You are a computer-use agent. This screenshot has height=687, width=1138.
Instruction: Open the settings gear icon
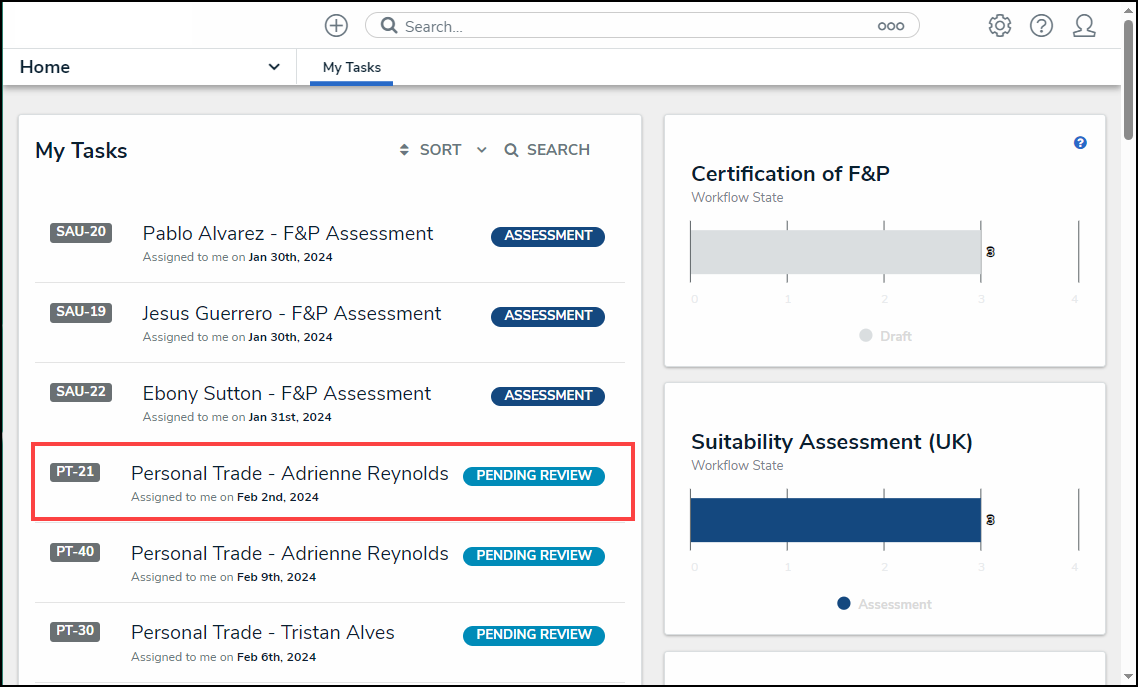click(999, 26)
